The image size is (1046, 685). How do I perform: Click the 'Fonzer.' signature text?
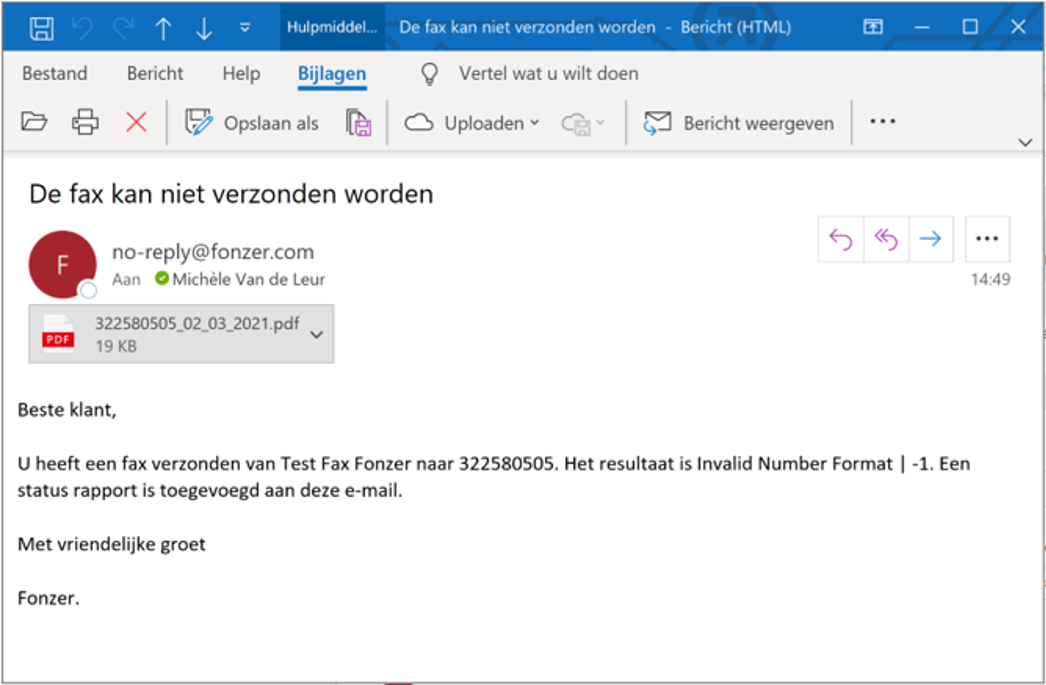pos(49,598)
